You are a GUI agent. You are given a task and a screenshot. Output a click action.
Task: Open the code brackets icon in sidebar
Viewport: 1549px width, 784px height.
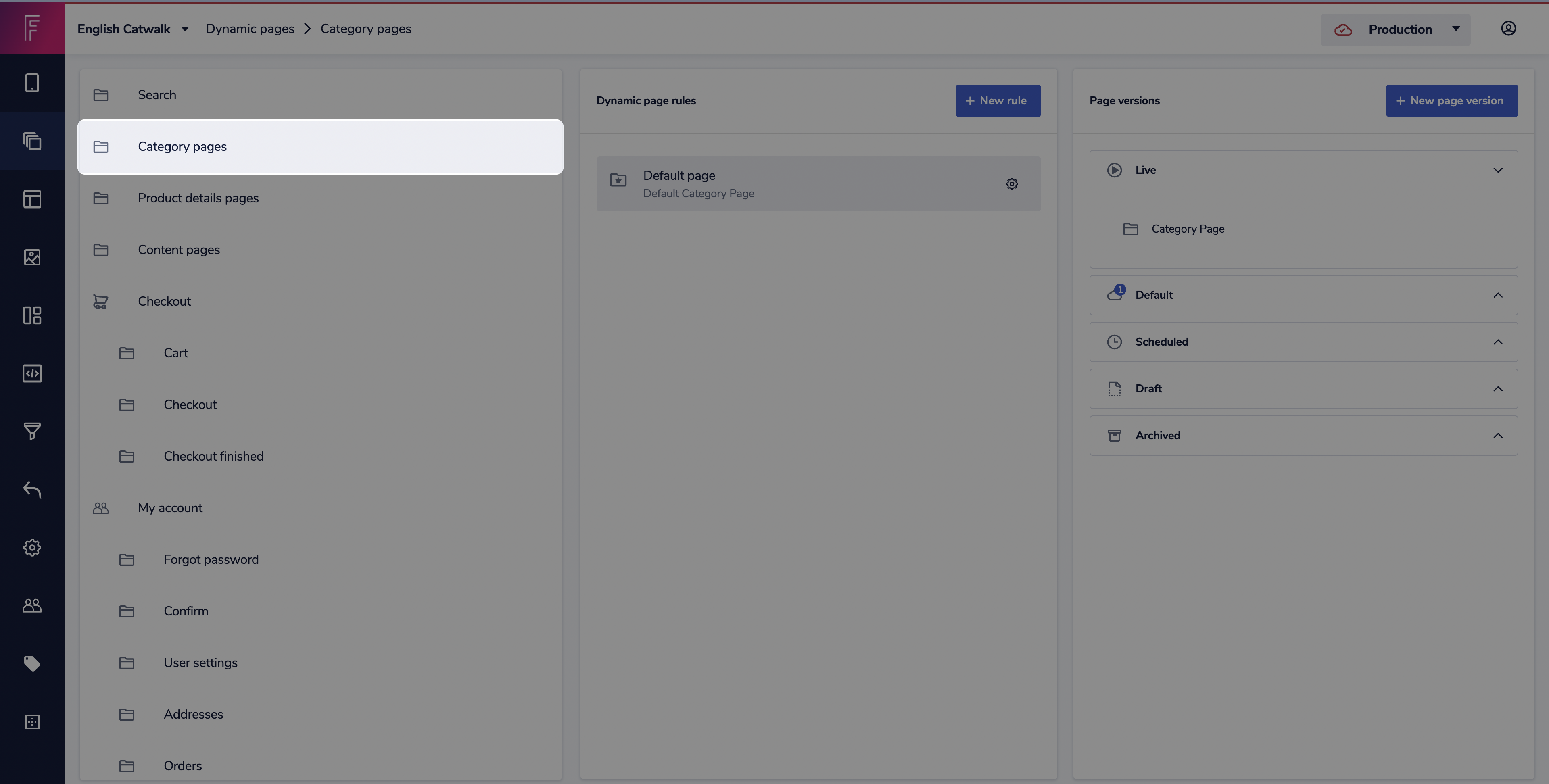tap(32, 373)
